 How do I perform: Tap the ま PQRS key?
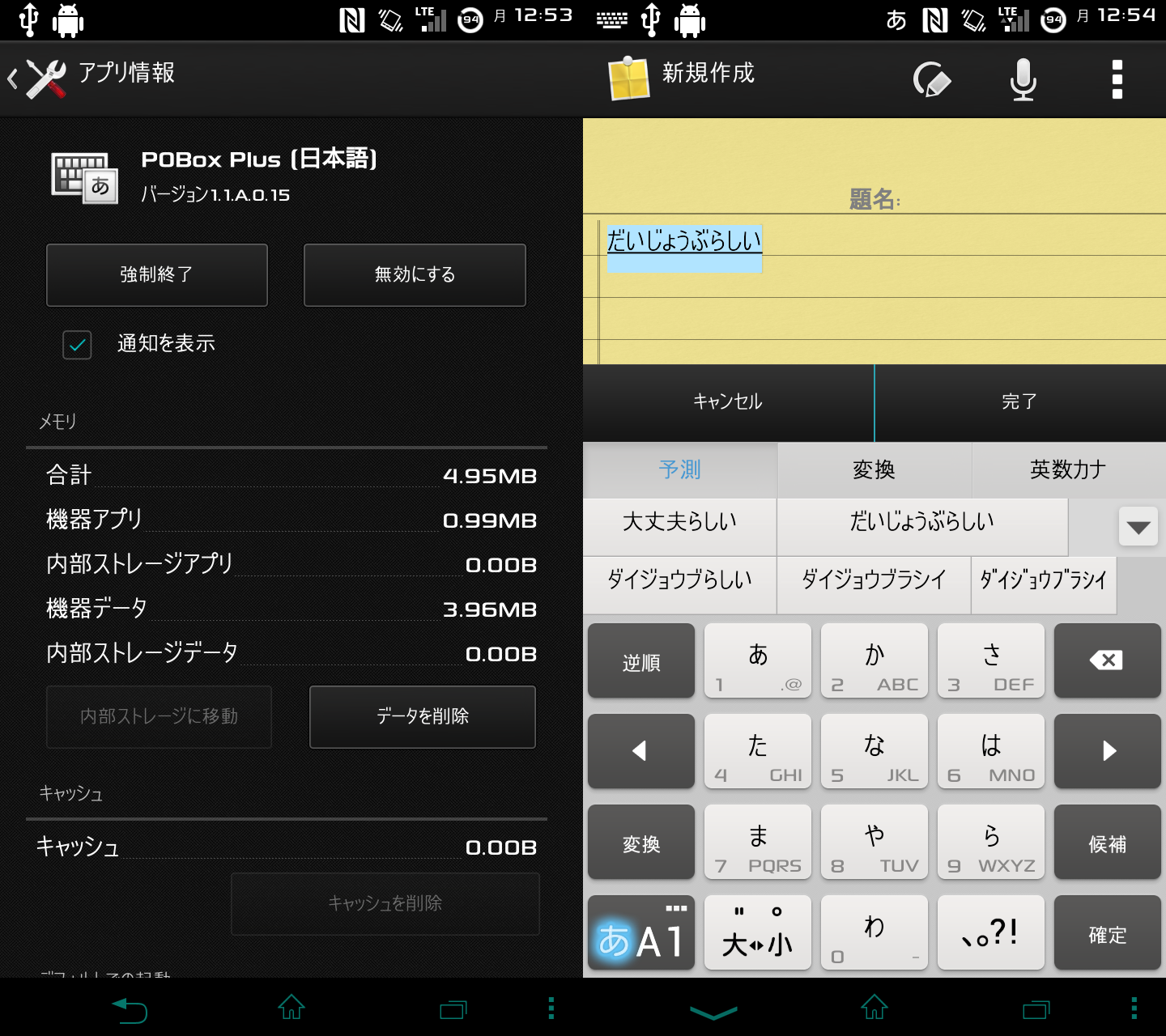point(758,842)
